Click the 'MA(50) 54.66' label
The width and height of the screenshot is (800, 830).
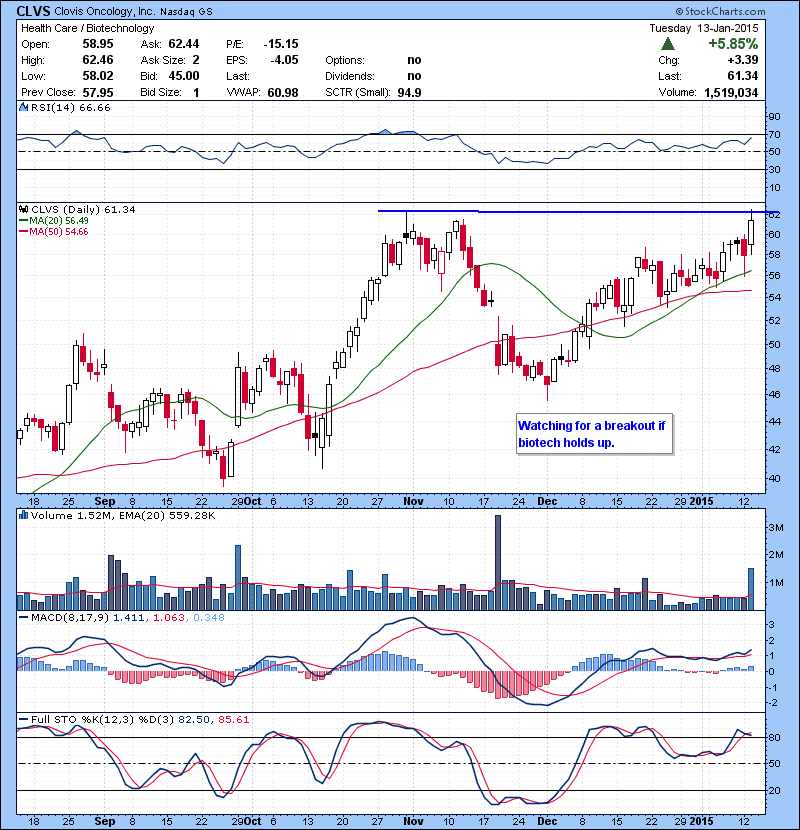pyautogui.click(x=59, y=231)
